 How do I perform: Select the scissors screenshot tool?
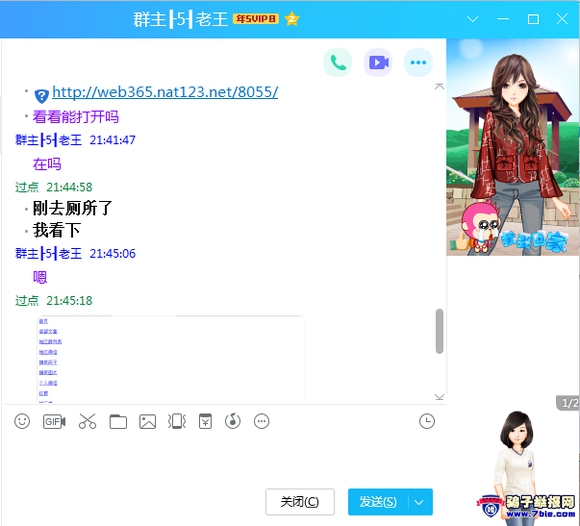click(87, 421)
